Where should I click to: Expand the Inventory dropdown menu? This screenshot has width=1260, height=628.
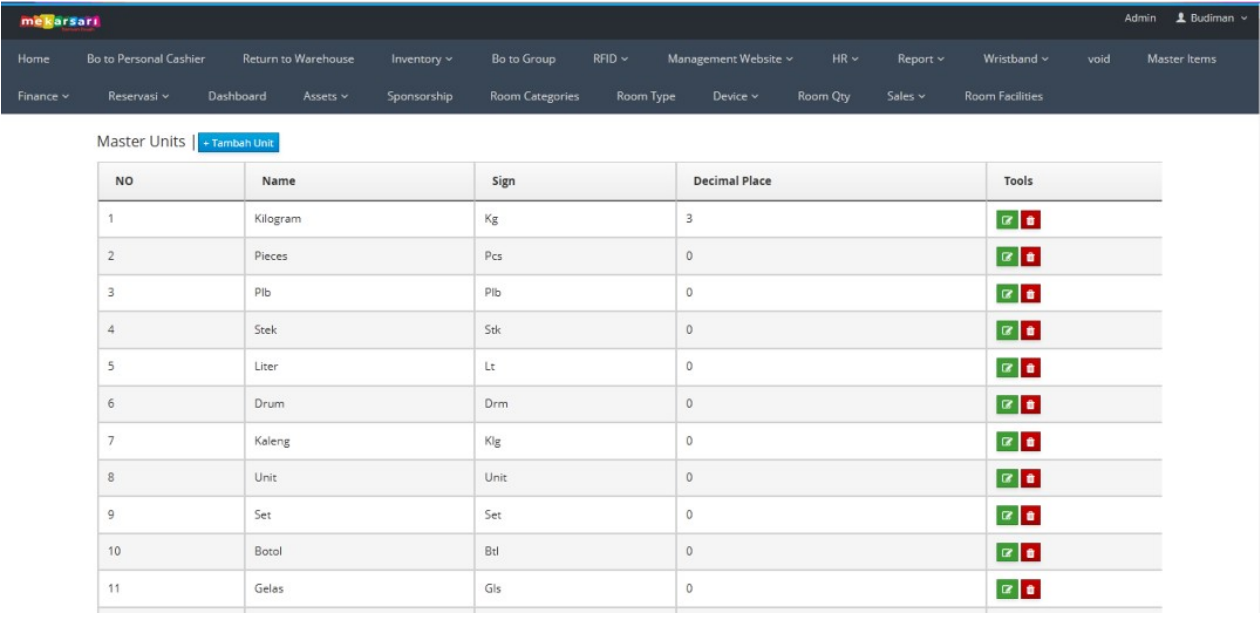coord(422,59)
